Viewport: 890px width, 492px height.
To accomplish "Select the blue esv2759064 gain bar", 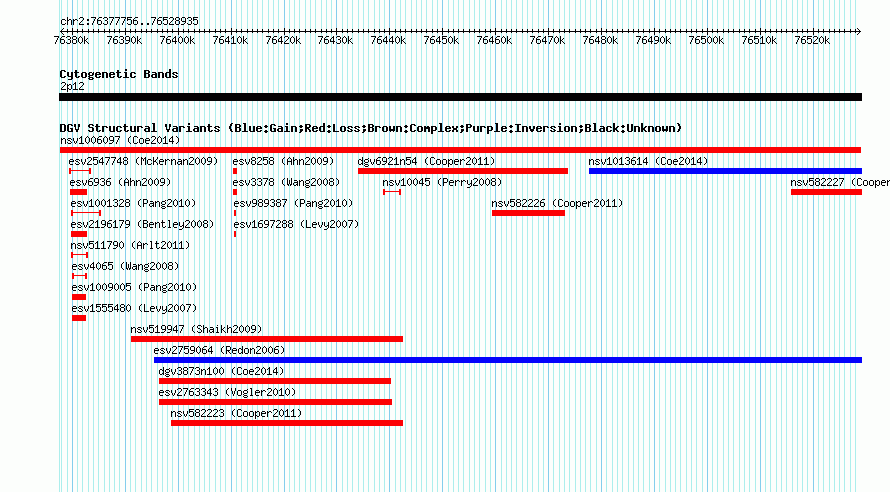I will point(508,360).
